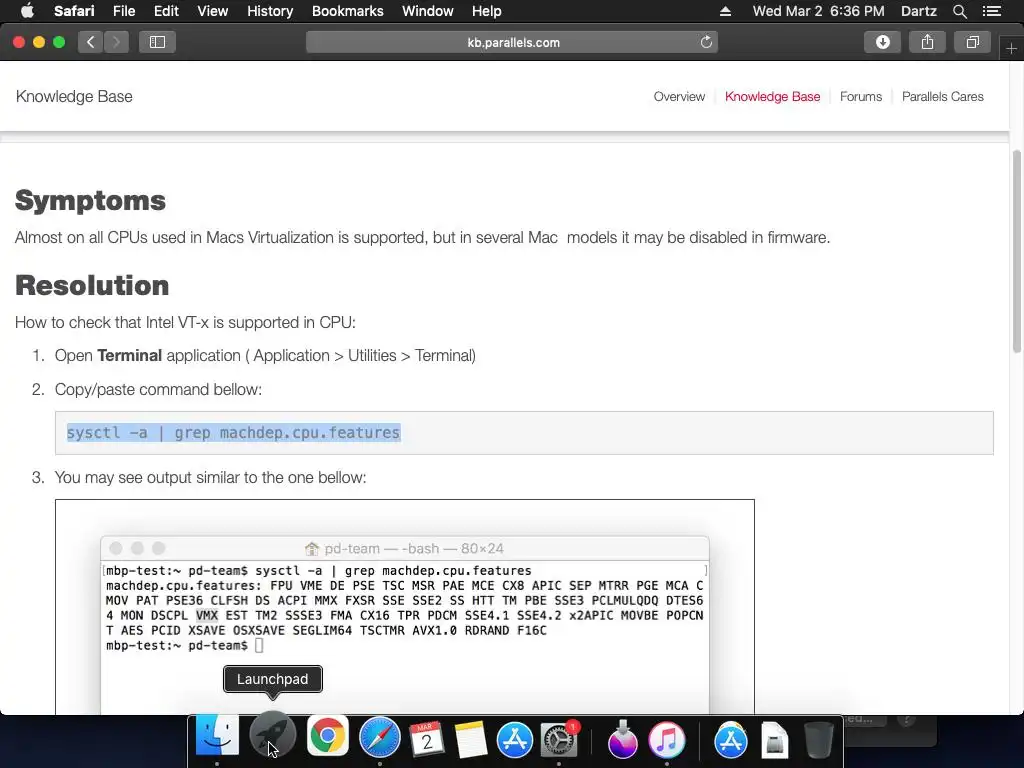Open the History menu
1024x768 pixels.
pos(270,11)
